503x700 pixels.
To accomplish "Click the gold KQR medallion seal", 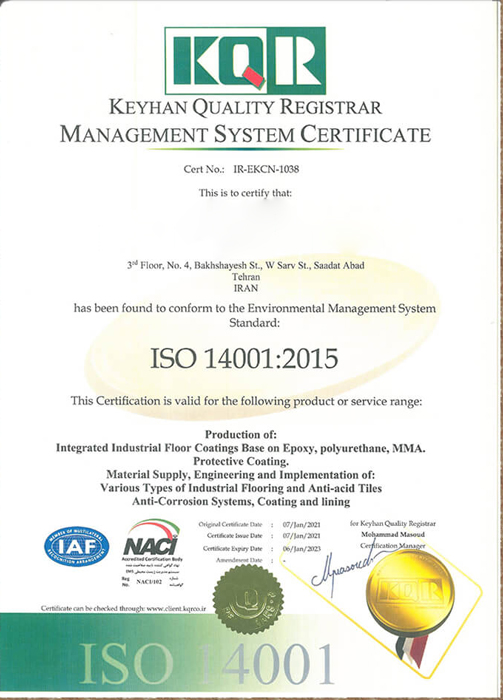I will point(410,593).
